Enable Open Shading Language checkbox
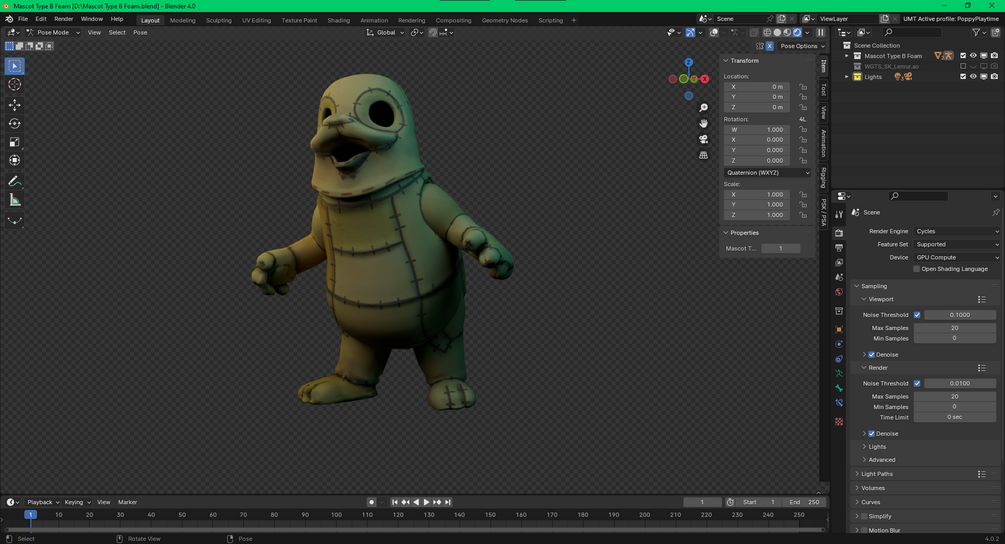Screen dimensions: 1005x544 pos(916,269)
